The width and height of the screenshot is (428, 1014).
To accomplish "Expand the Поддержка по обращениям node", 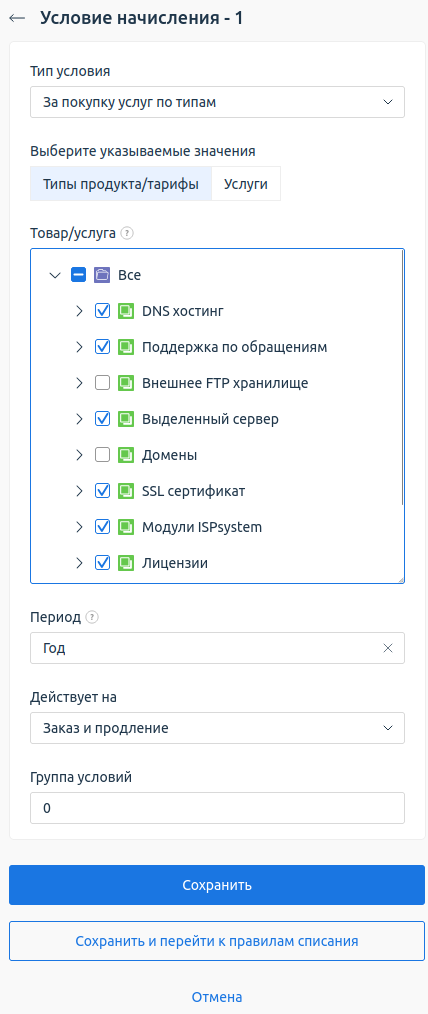I will [x=80, y=347].
